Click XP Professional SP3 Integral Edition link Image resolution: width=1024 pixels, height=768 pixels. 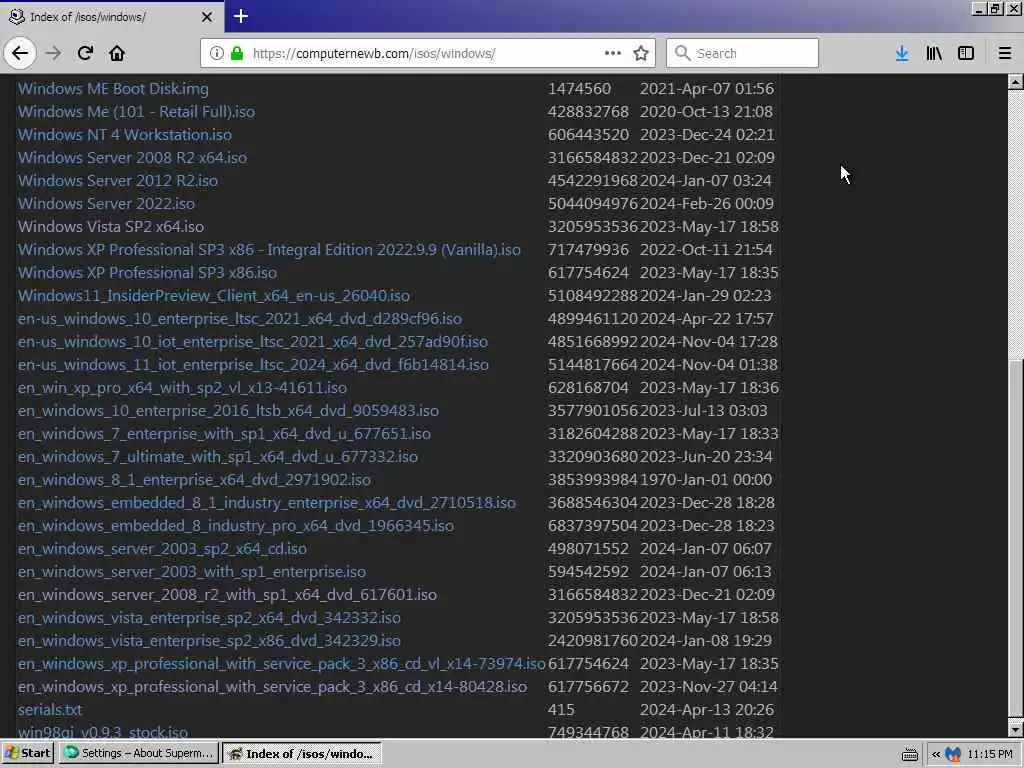pyautogui.click(x=269, y=249)
